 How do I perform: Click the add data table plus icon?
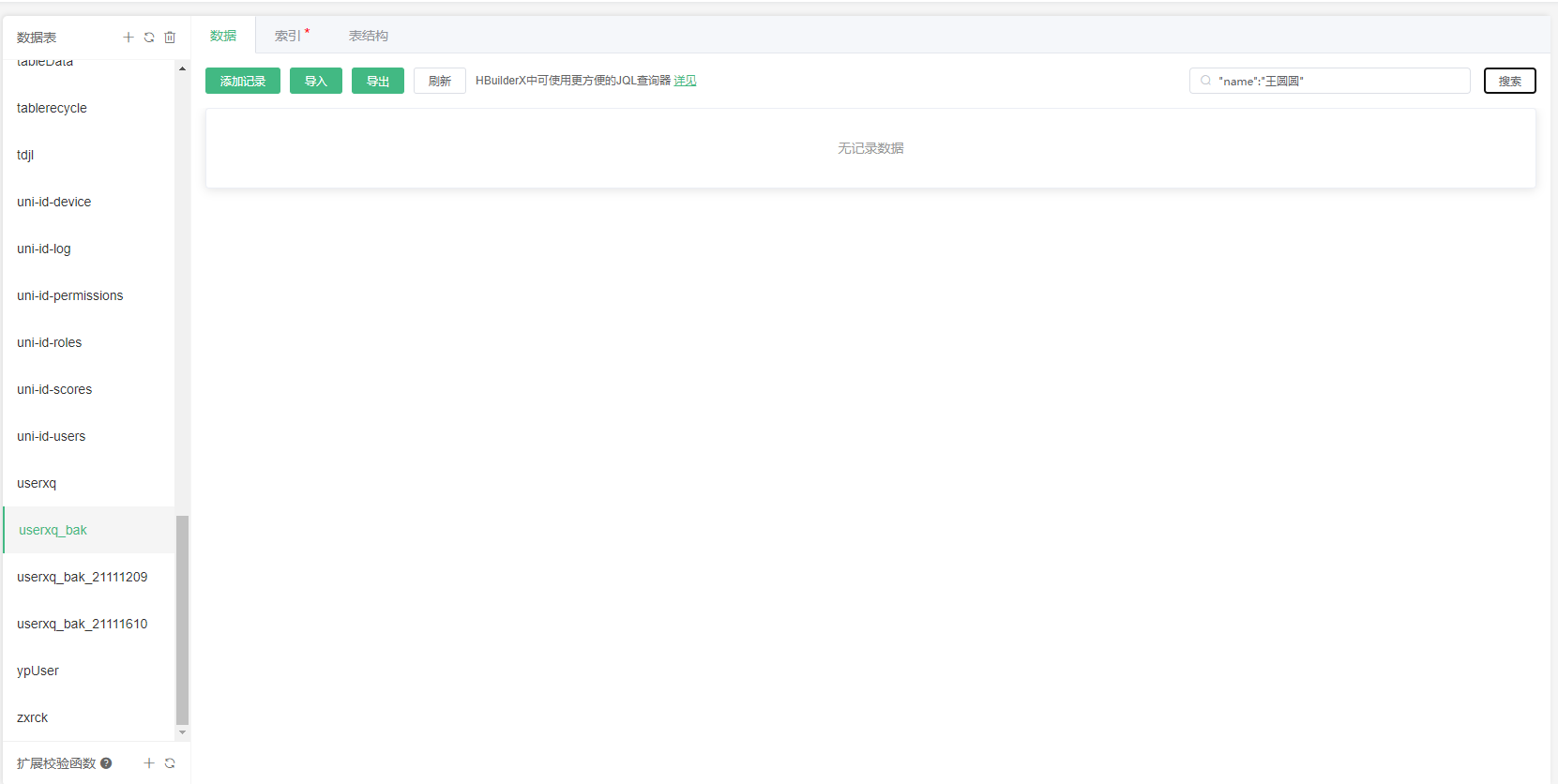click(129, 38)
